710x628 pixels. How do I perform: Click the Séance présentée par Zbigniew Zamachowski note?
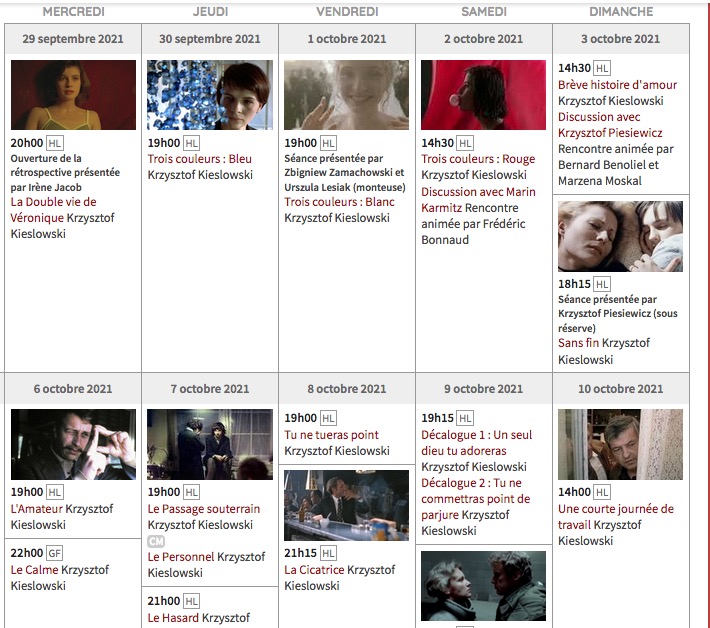click(x=345, y=173)
